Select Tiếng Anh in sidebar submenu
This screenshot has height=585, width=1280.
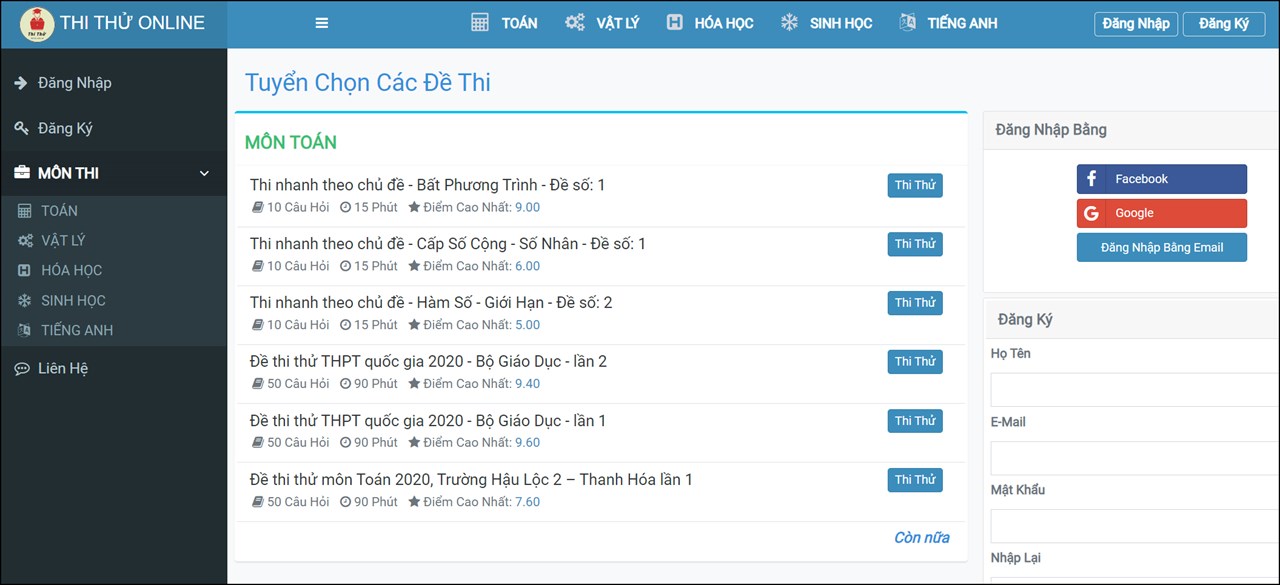76,330
